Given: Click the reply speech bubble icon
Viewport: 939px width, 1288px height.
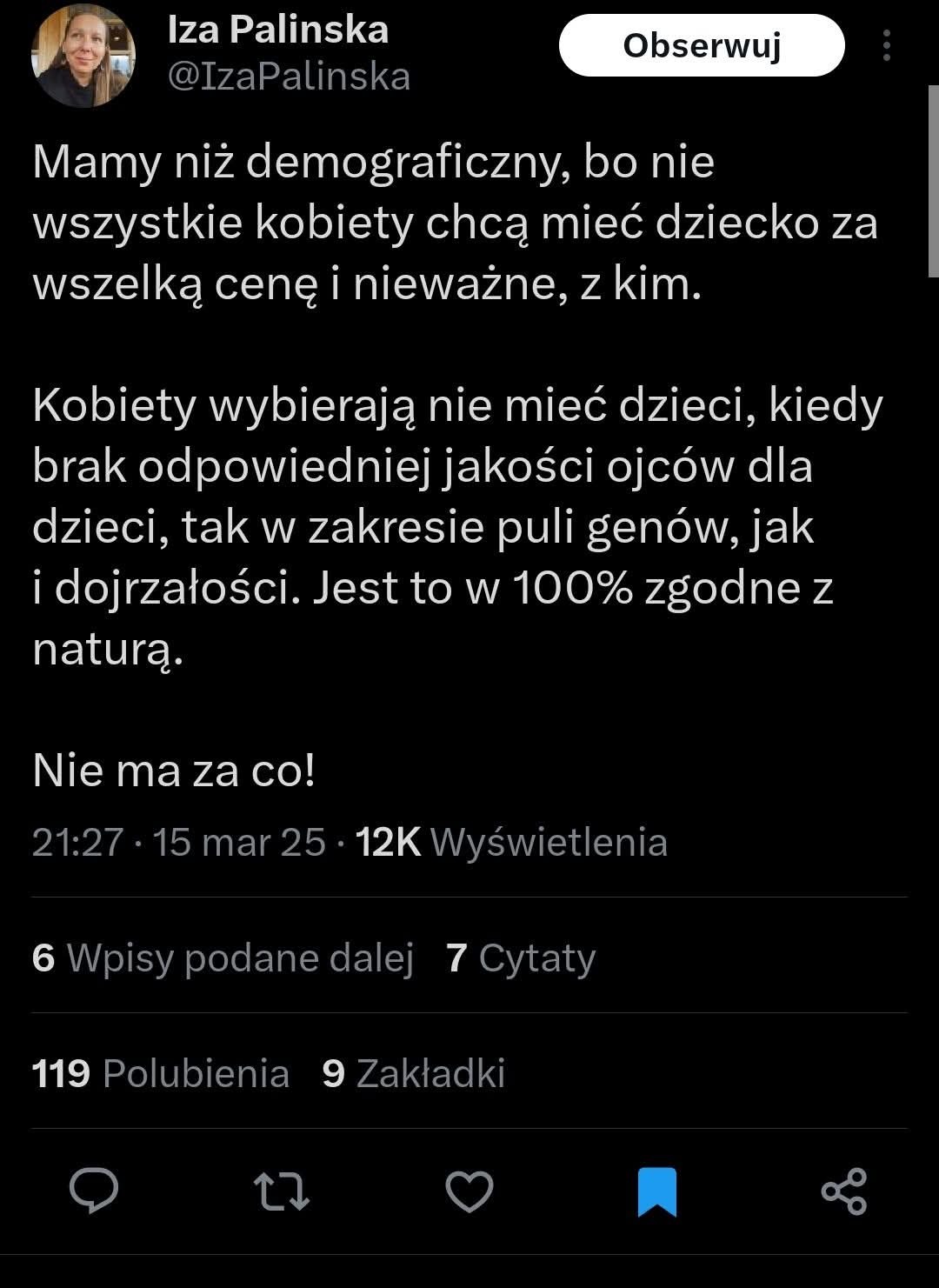Looking at the screenshot, I should pos(94,1191).
